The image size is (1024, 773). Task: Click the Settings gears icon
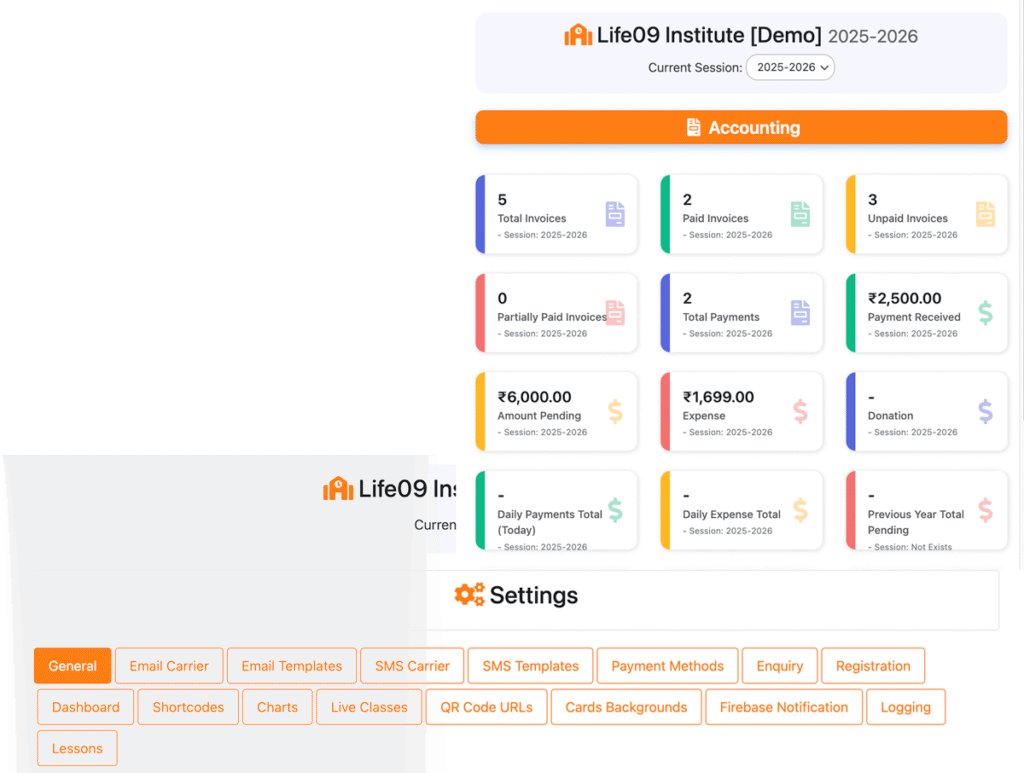coord(469,595)
